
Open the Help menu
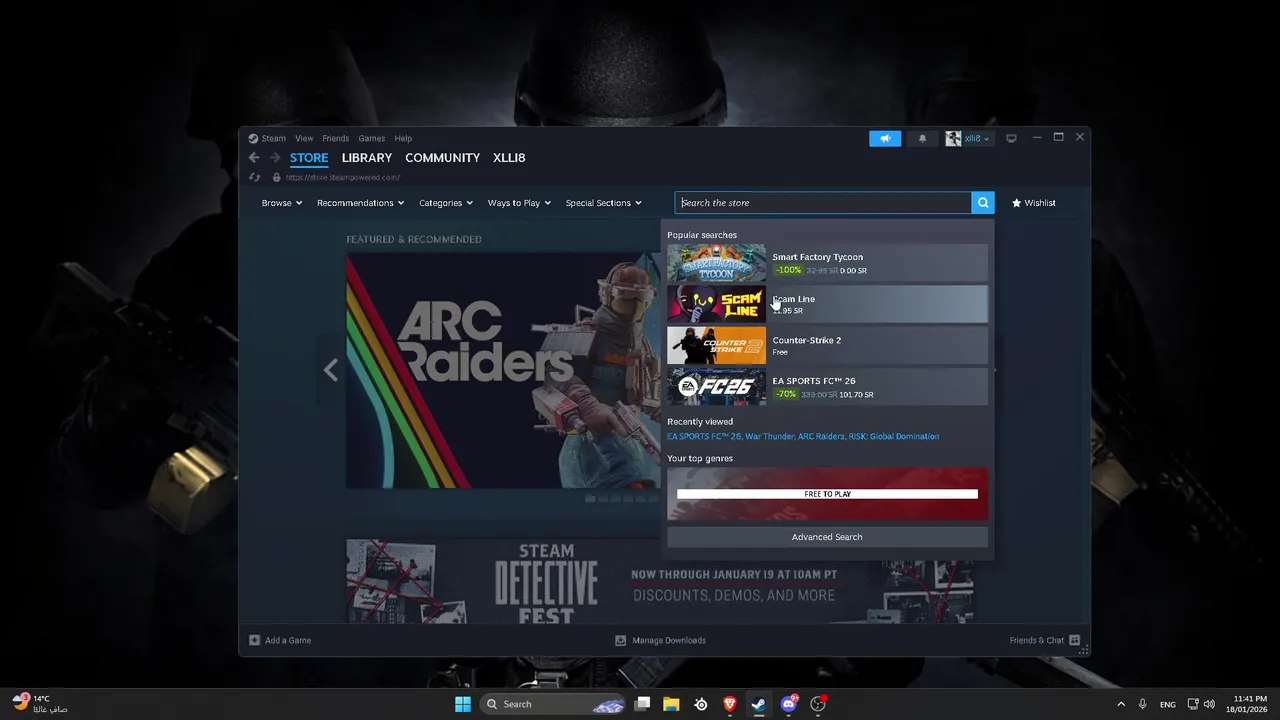click(x=403, y=139)
